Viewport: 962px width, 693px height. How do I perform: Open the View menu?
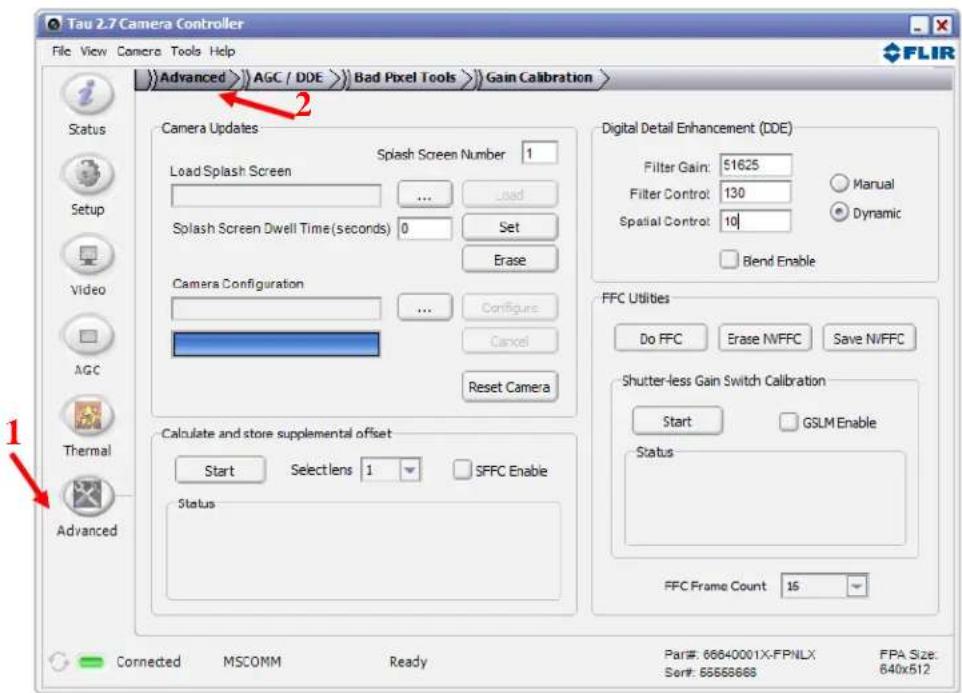click(x=93, y=51)
